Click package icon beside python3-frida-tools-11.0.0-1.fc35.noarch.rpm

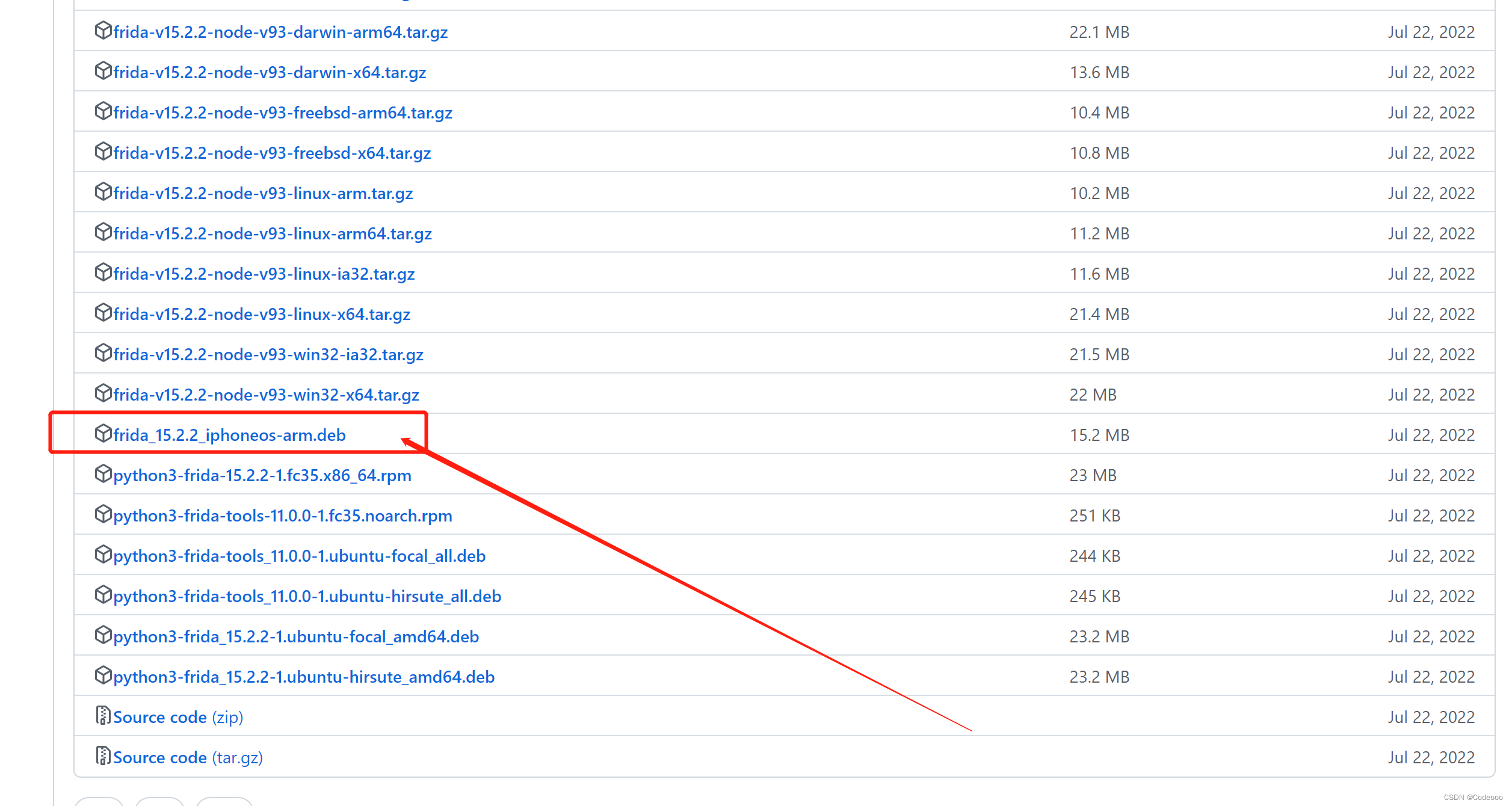(103, 514)
